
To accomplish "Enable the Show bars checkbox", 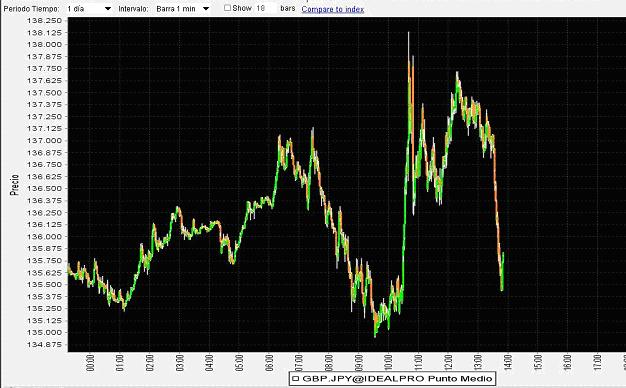I will click(227, 8).
